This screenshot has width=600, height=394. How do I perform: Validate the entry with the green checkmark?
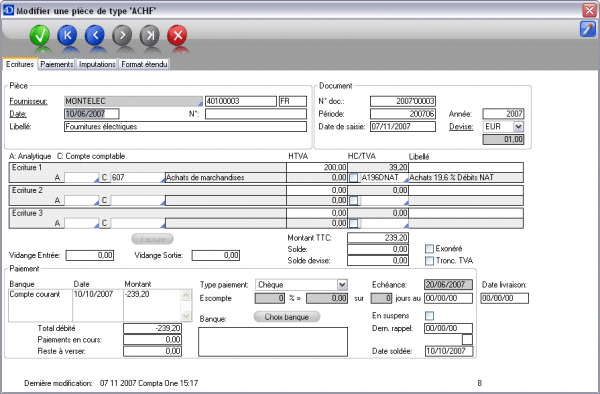[40, 36]
